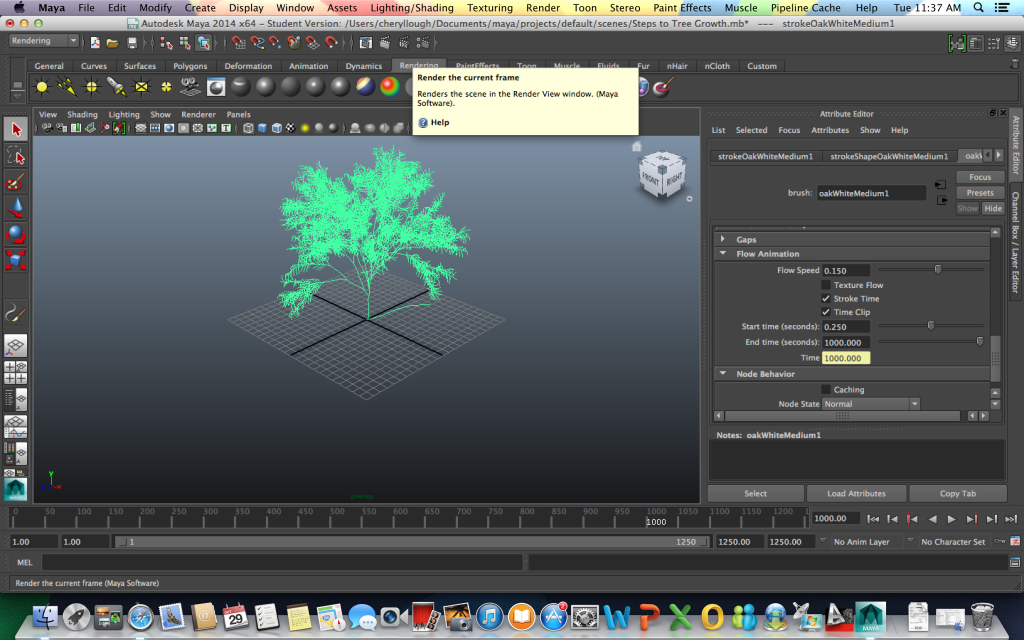
Task: Enable the Snap to Grids magnet icon
Action: tap(239, 42)
